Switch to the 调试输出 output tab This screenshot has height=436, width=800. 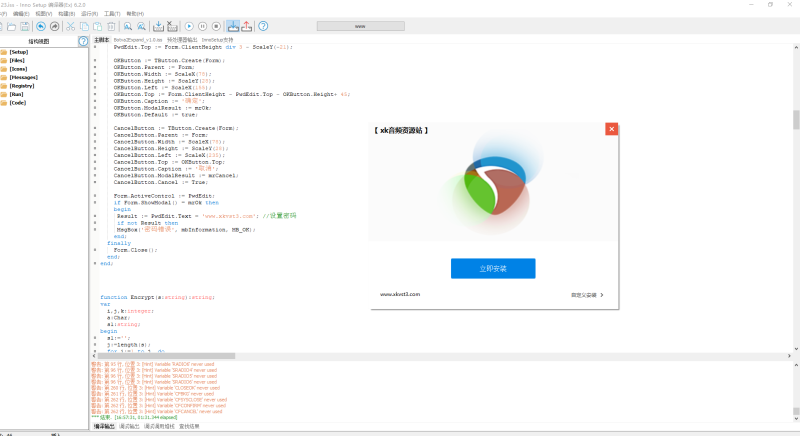click(x=129, y=426)
